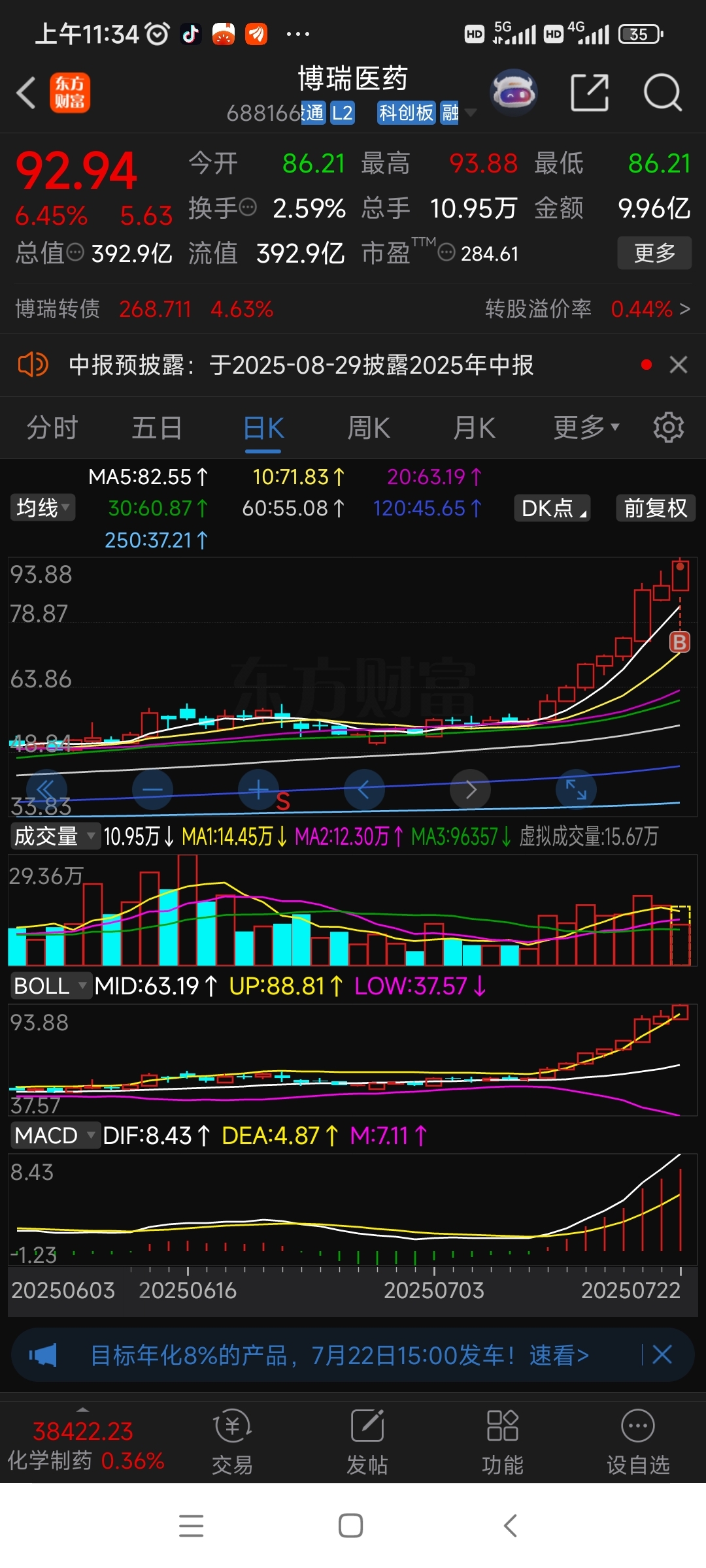Tap 更多 button for more quote data
The width and height of the screenshot is (706, 1568).
point(654,253)
